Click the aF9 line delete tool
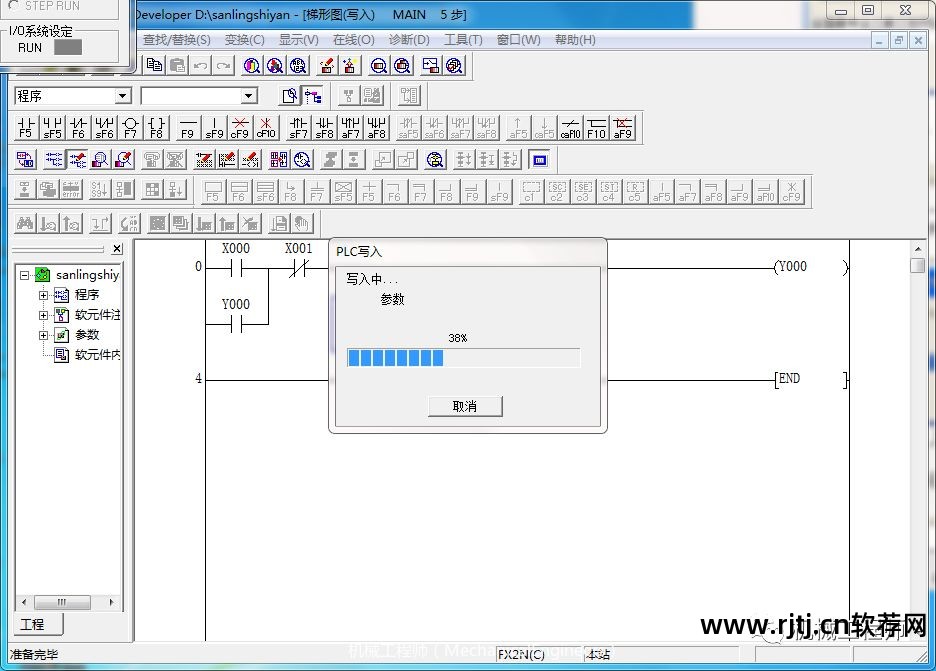The width and height of the screenshot is (936, 671). [x=623, y=128]
